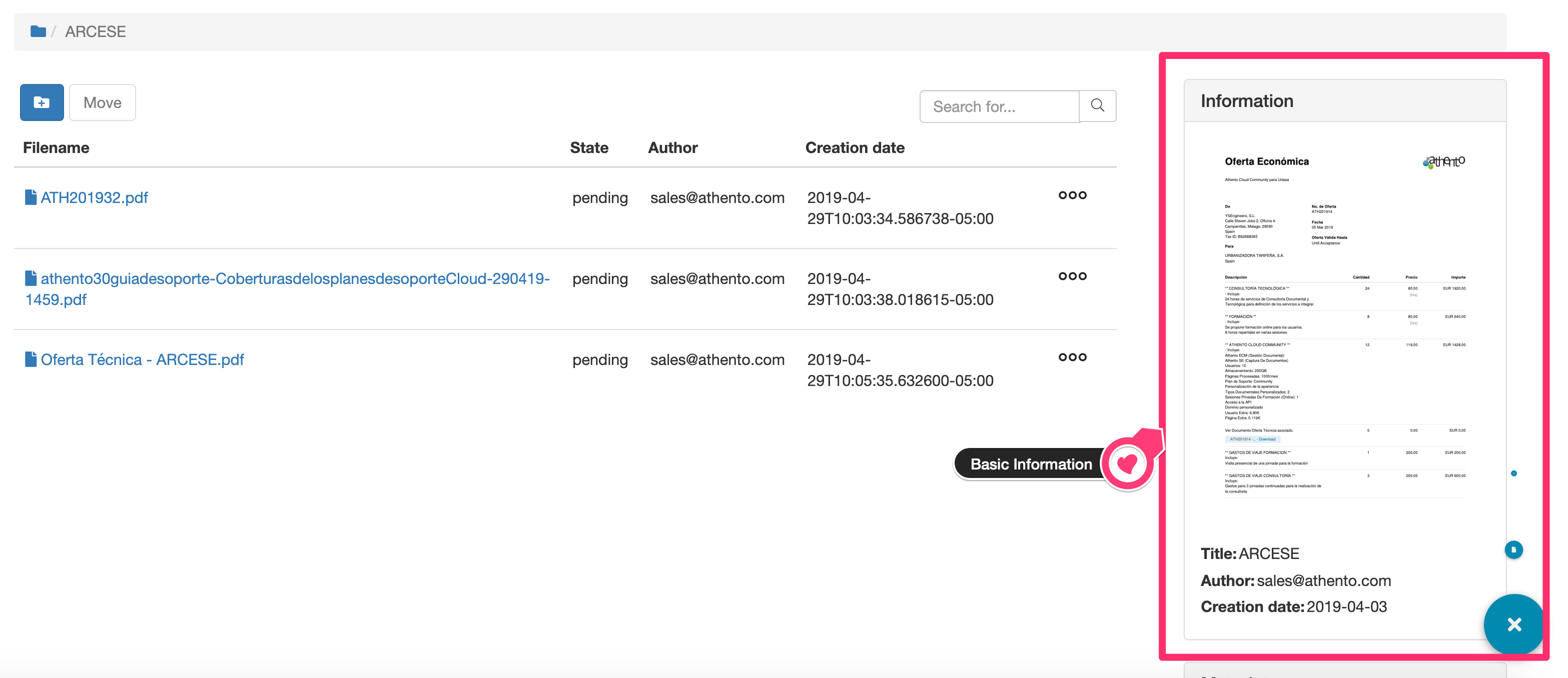
Task: Click the Basic Information tooltip label
Action: pyautogui.click(x=1031, y=464)
